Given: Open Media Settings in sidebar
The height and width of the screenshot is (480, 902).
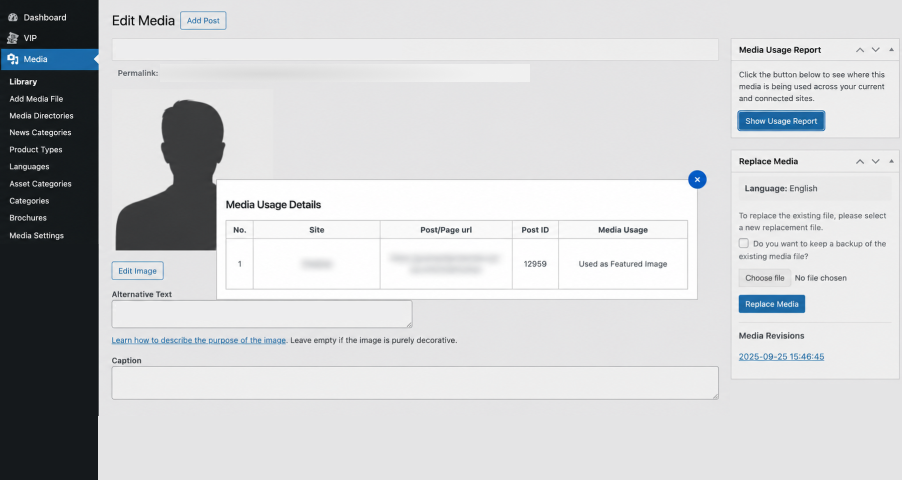Looking at the screenshot, I should pos(36,235).
